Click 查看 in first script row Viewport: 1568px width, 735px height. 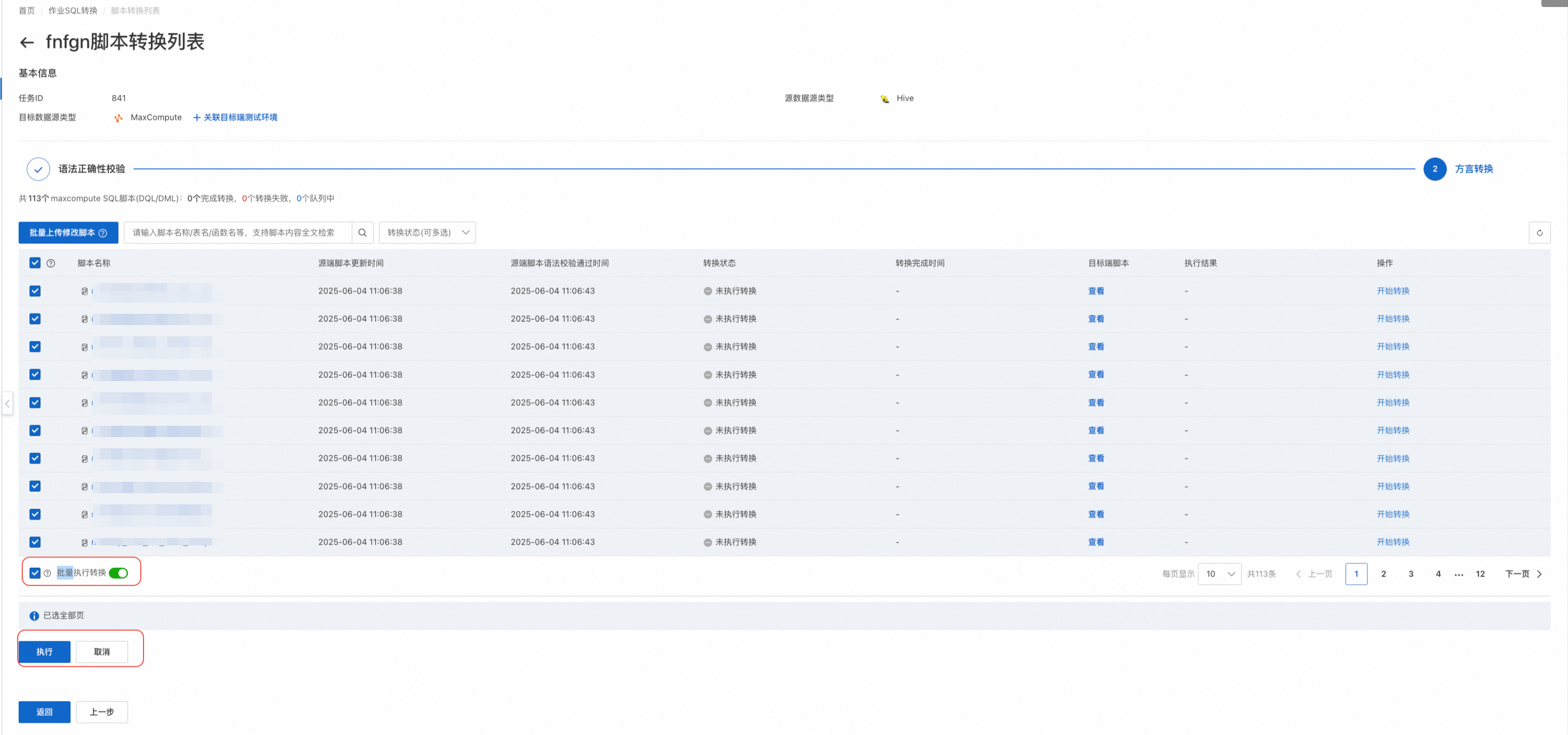click(1096, 291)
